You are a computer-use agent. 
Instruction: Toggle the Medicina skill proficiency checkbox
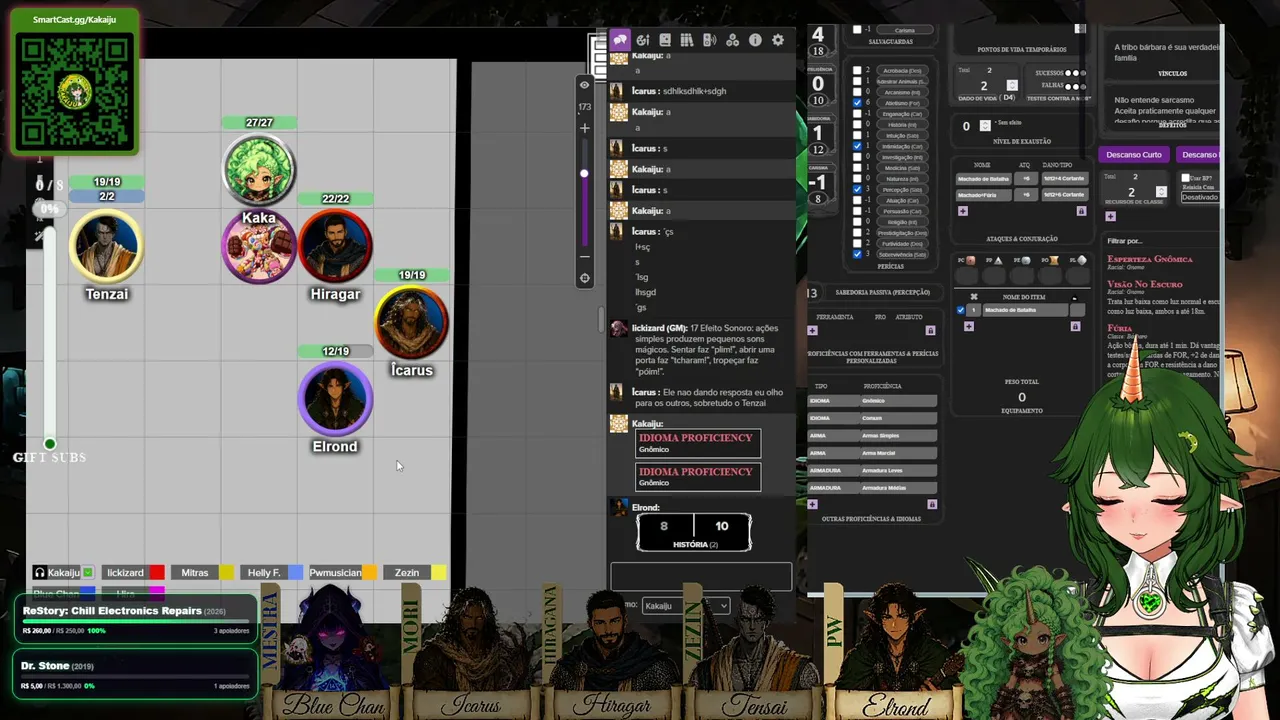point(857,168)
